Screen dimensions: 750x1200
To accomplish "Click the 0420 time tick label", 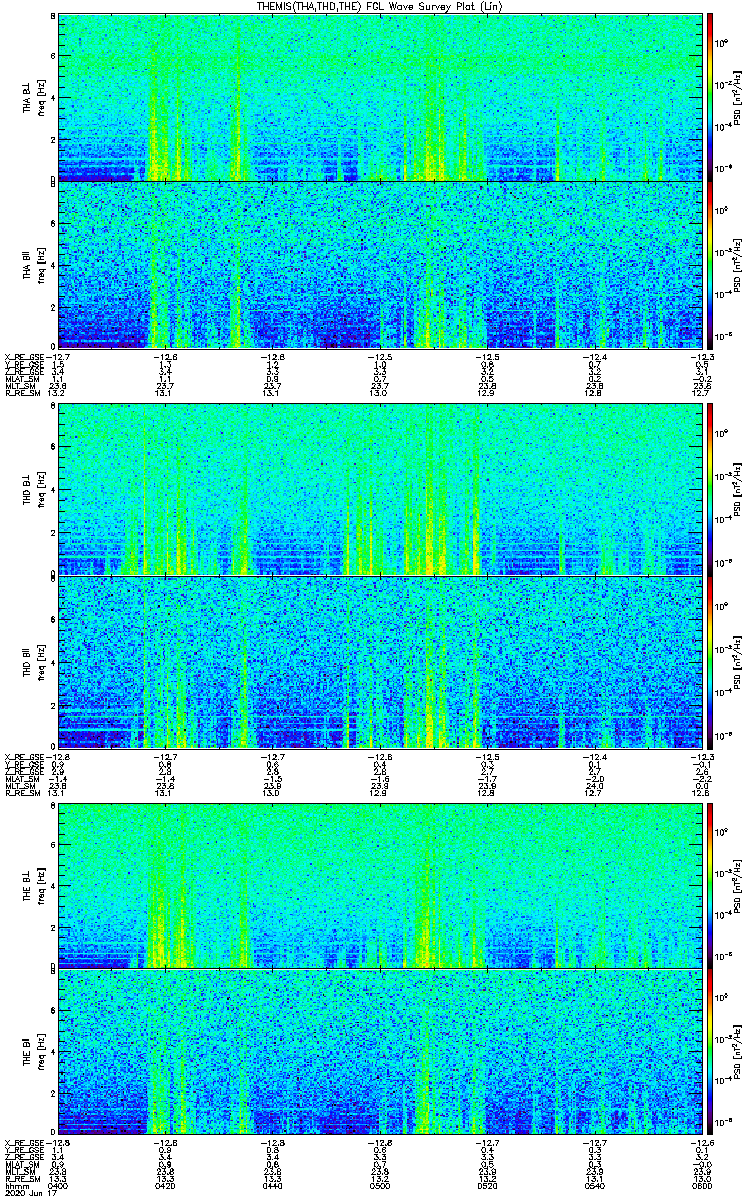I will point(165,1184).
